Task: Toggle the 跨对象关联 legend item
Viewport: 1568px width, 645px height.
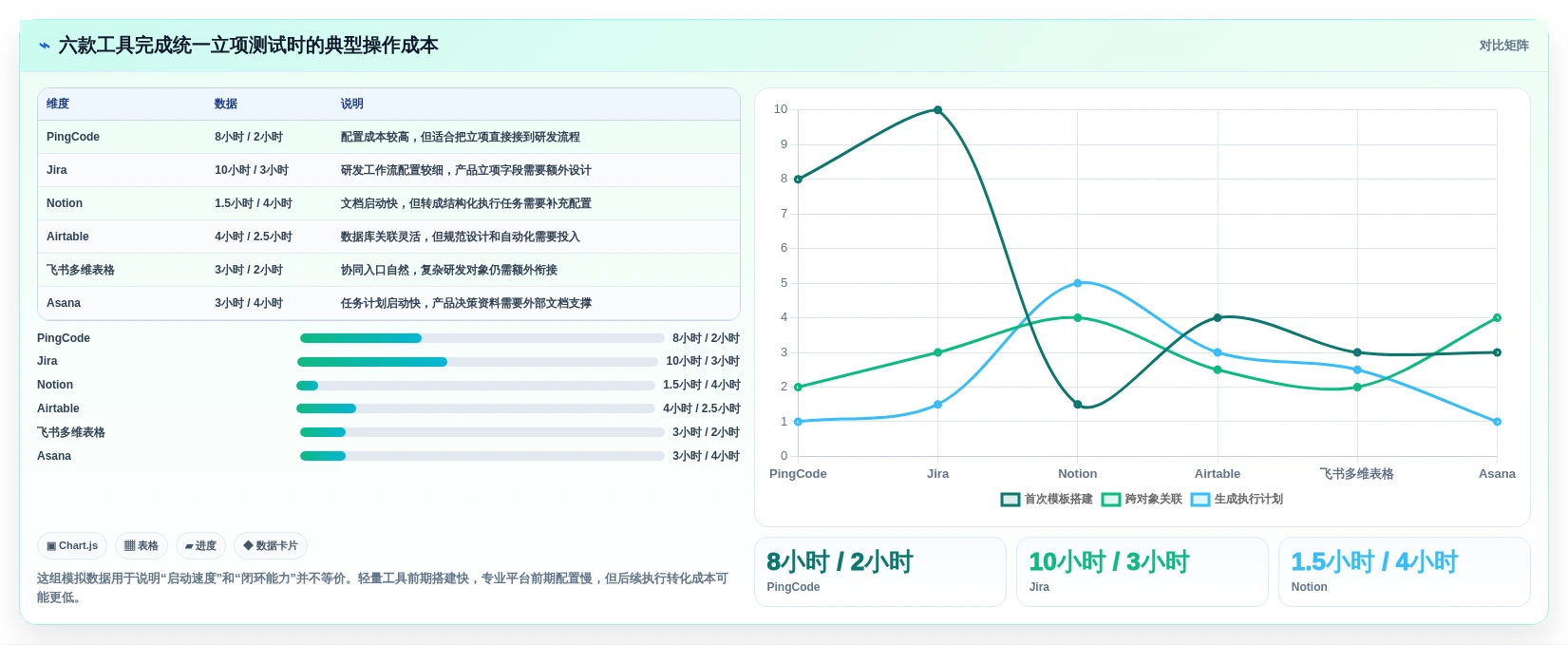Action: pyautogui.click(x=1142, y=500)
